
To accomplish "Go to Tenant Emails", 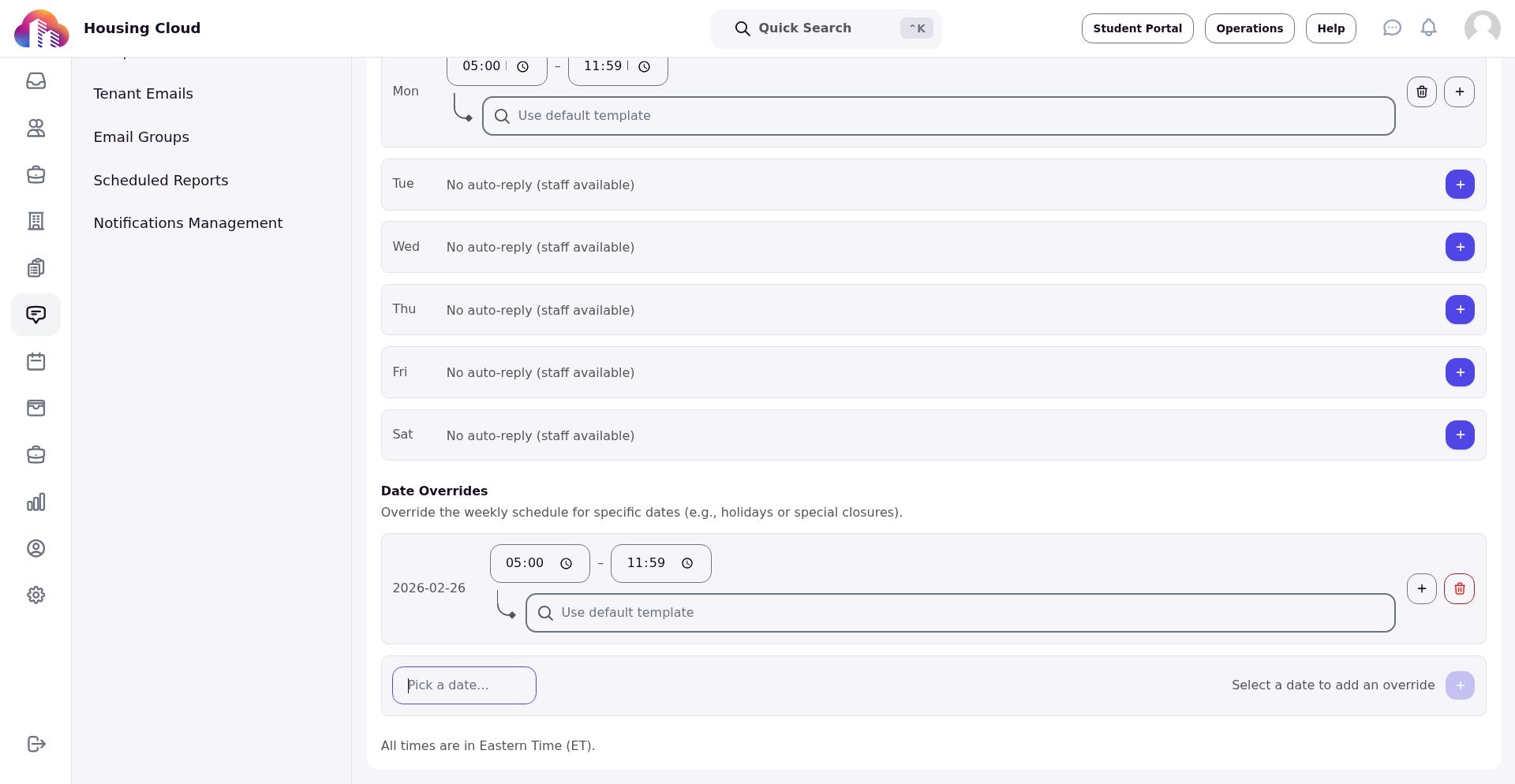I will (143, 94).
